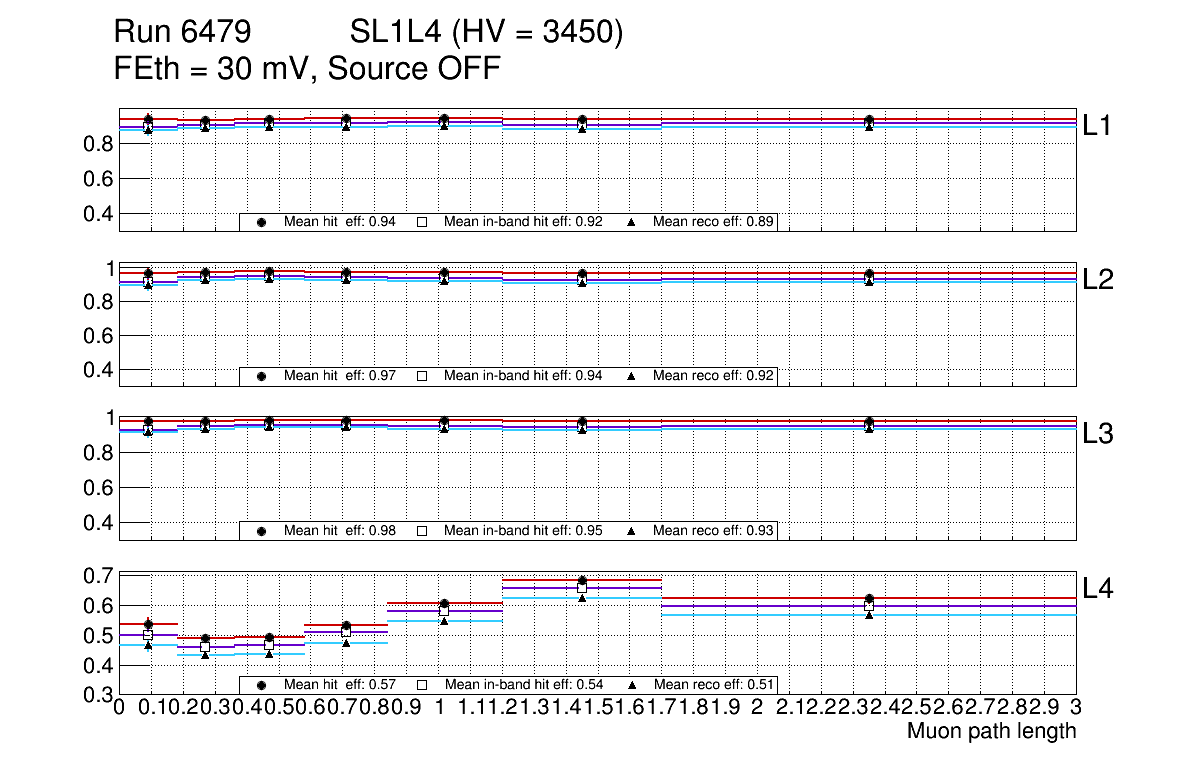Click the open square marker in L4 legend
This screenshot has height=772, width=1196.
click(422, 685)
